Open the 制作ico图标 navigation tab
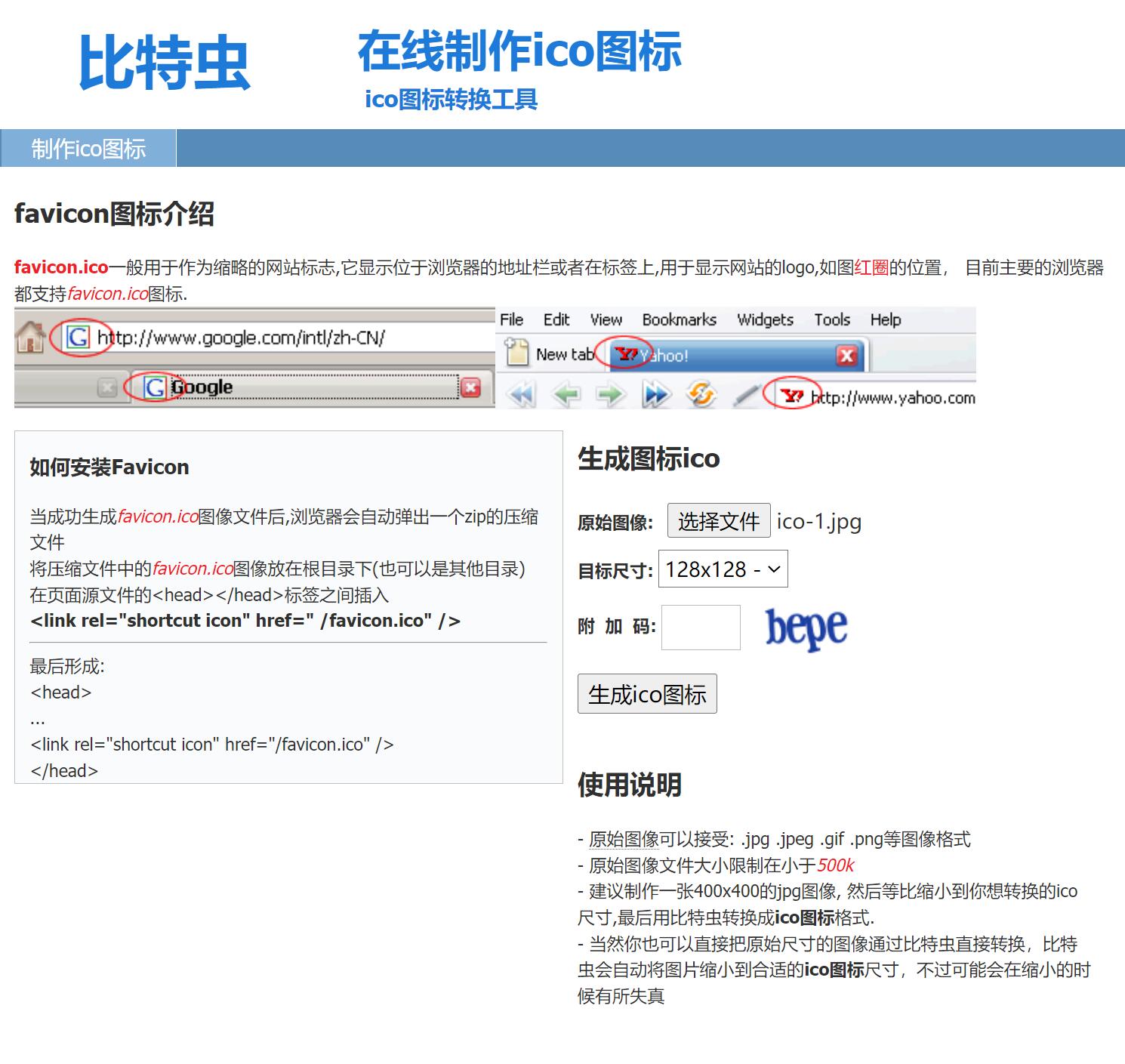 pyautogui.click(x=88, y=148)
